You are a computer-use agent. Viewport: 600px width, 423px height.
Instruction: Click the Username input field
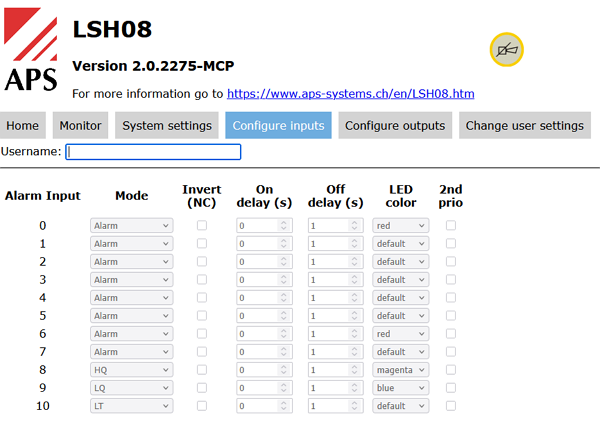click(x=153, y=152)
